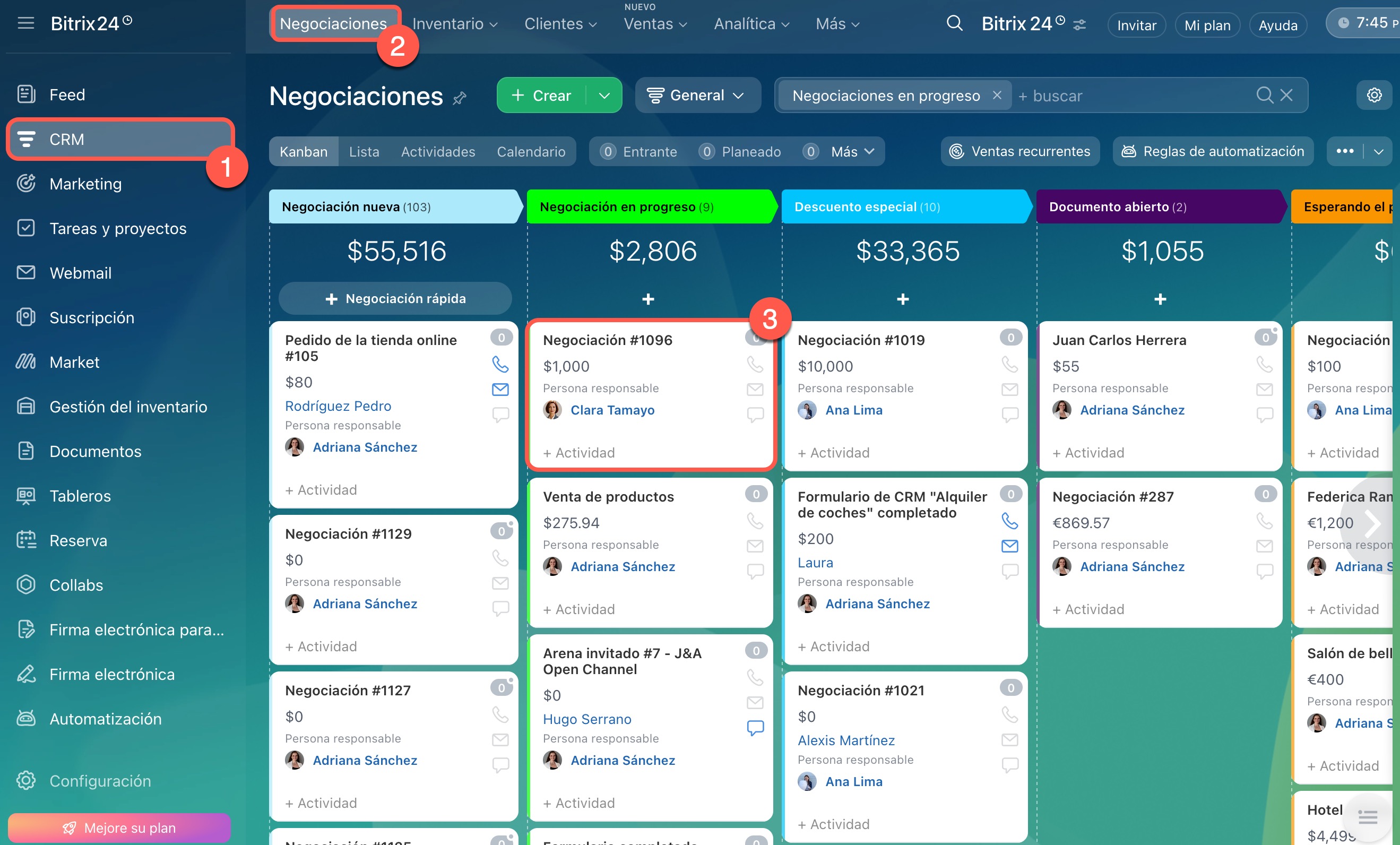The width and height of the screenshot is (1400, 845).
Task: Open the hamburger menu icon beside Bitrix24
Action: point(25,23)
